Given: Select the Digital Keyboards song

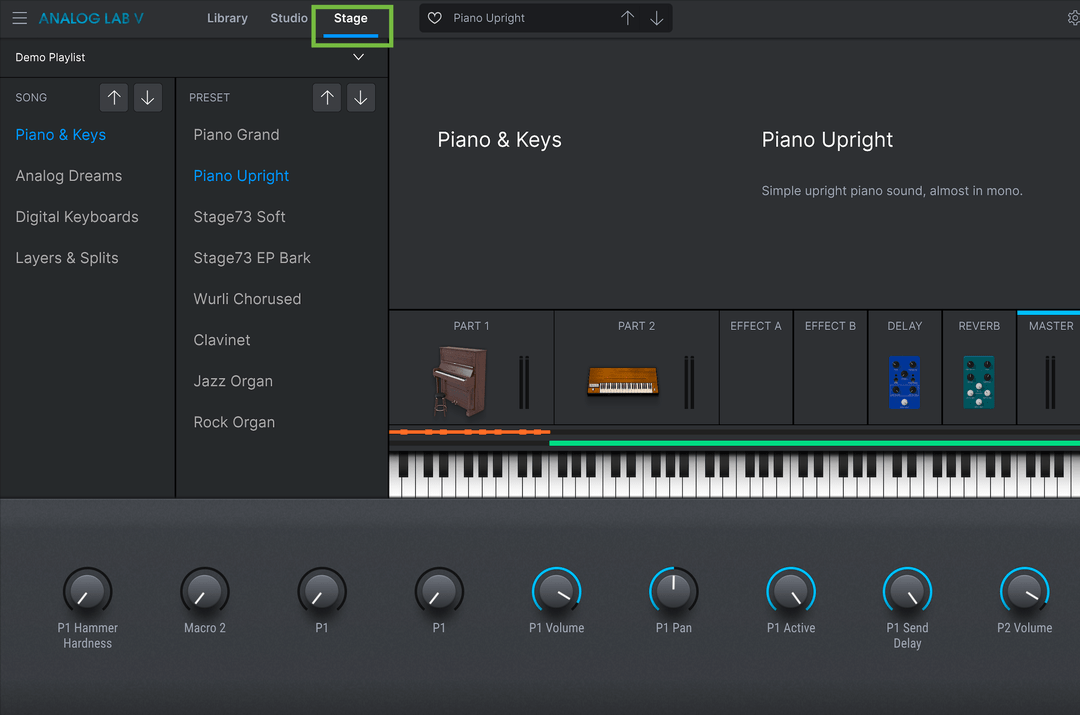Looking at the screenshot, I should coord(77,217).
